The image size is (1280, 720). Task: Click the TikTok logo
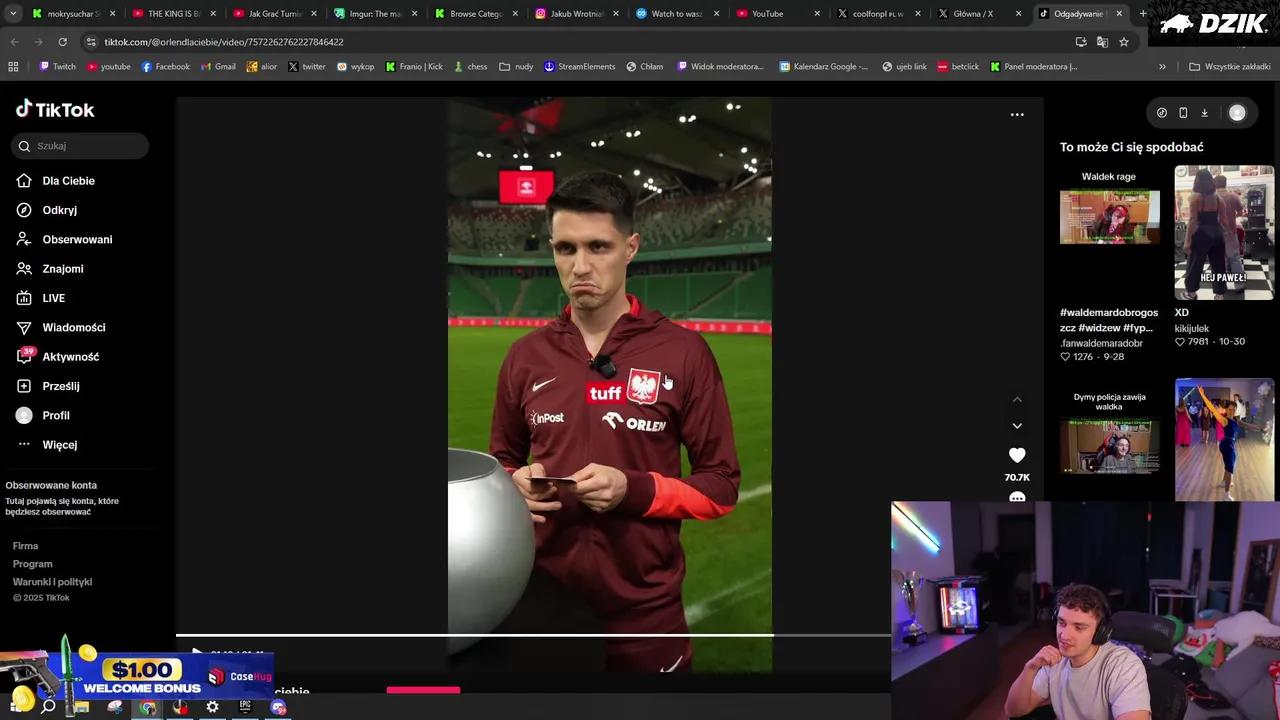[55, 109]
